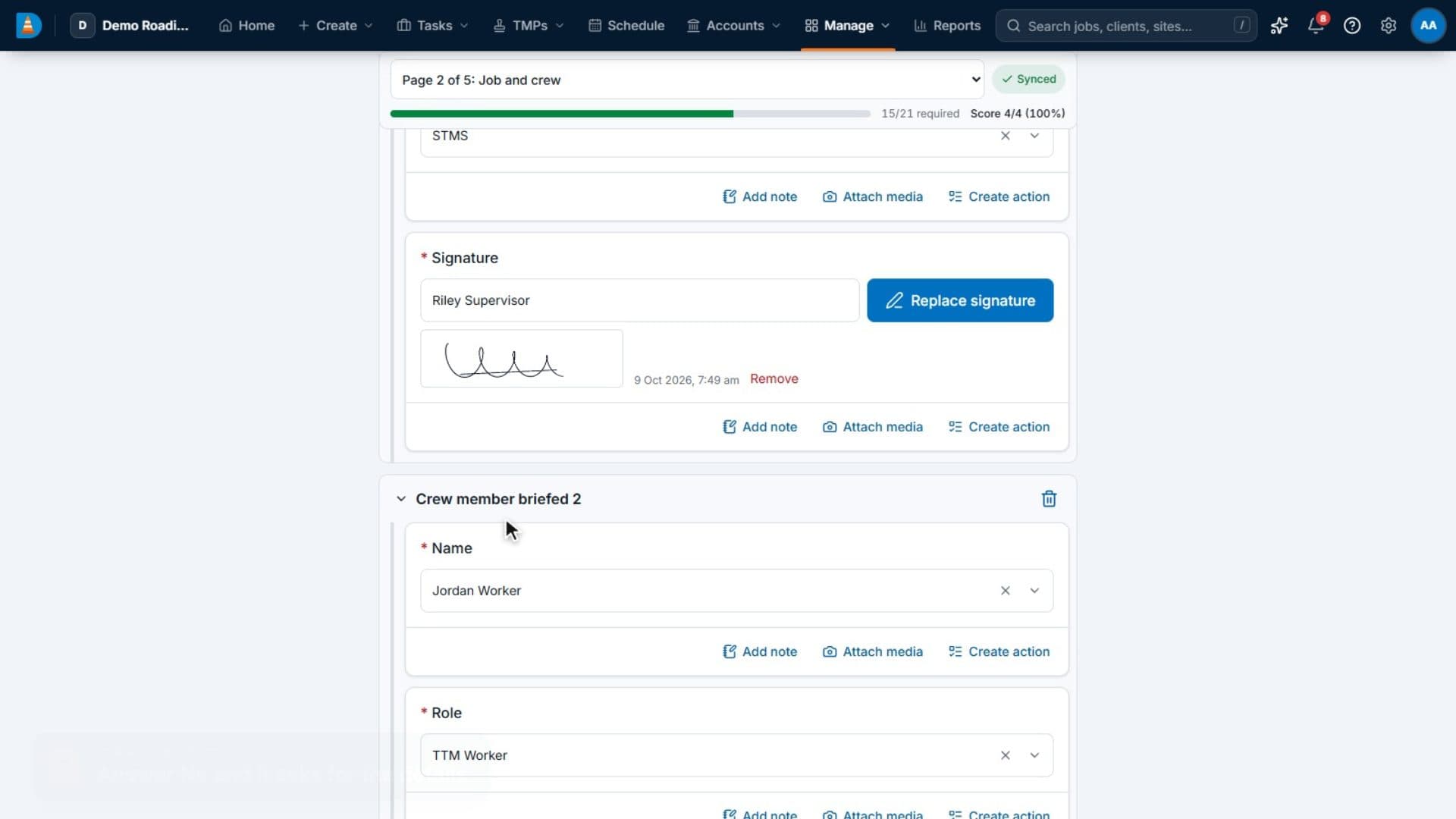Click the Replace signature button
1456x819 pixels.
[960, 300]
